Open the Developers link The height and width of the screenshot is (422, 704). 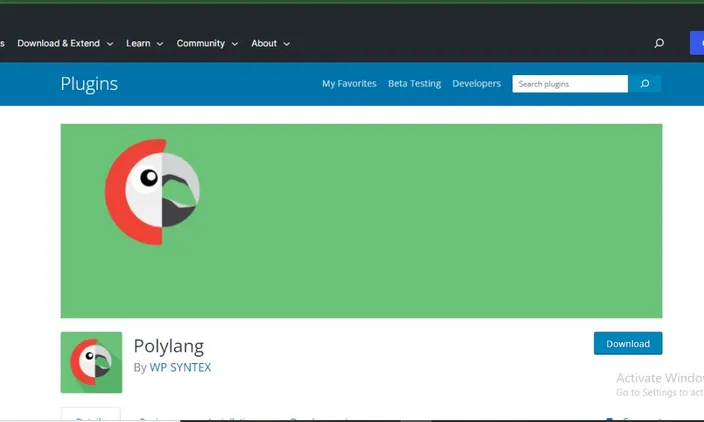tap(476, 84)
